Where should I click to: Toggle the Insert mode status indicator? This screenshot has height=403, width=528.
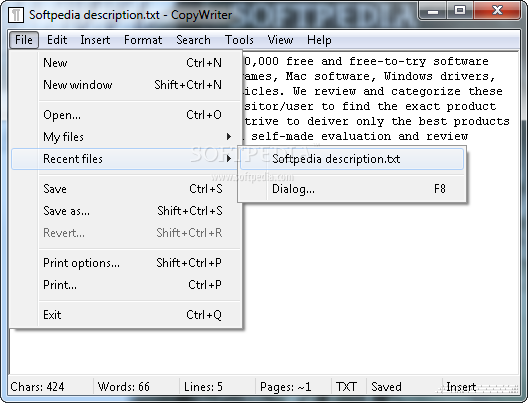(461, 387)
